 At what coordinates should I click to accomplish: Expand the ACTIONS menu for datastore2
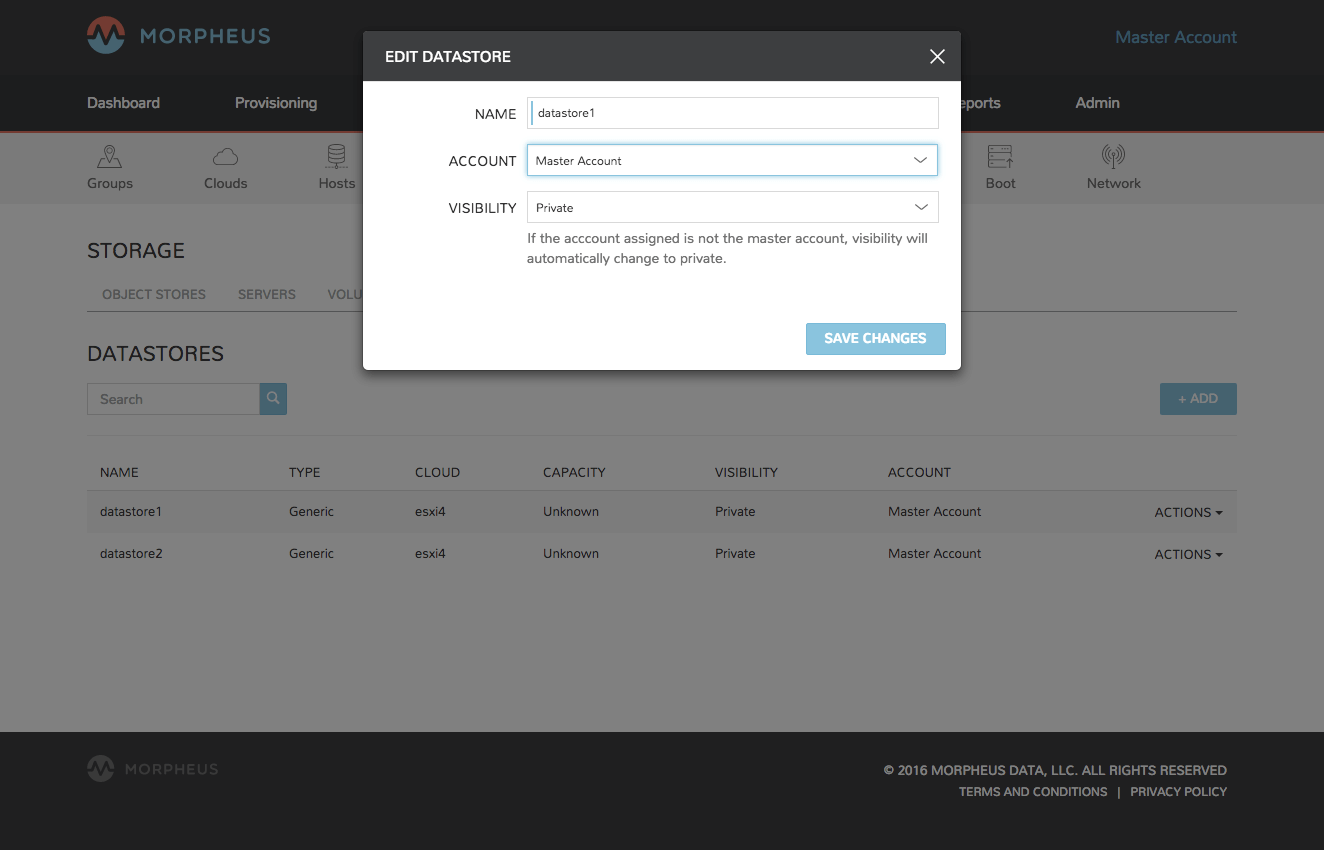[1188, 553]
